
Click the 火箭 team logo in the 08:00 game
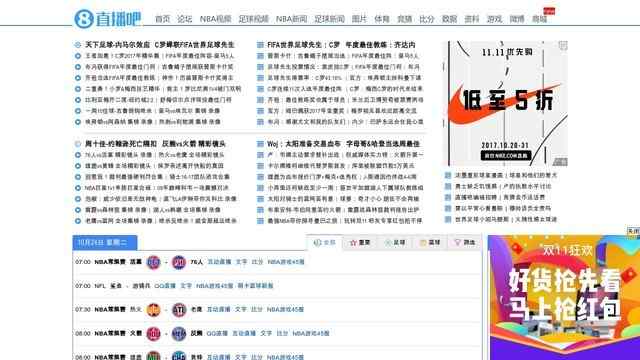tap(153, 334)
